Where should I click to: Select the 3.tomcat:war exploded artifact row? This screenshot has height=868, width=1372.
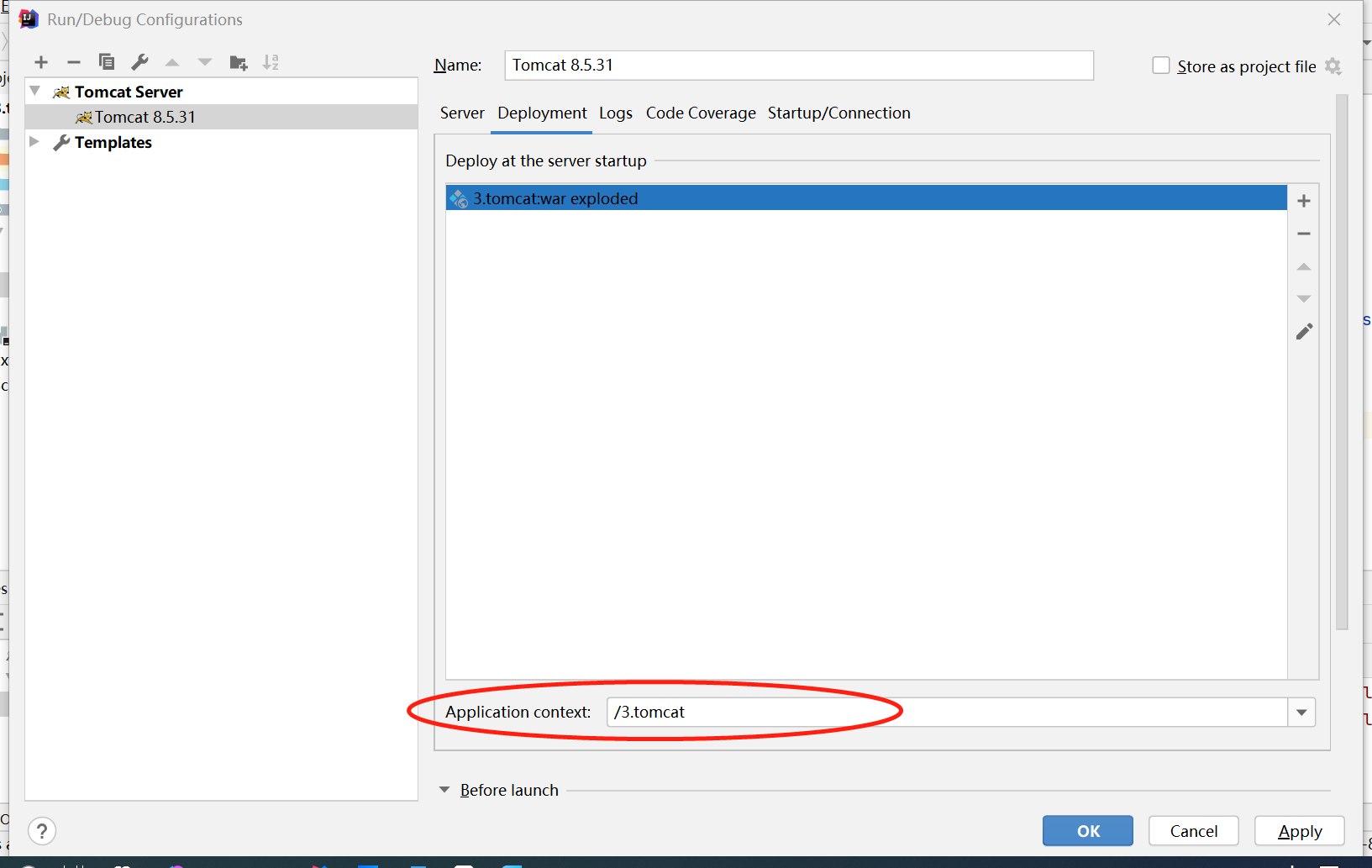click(866, 198)
